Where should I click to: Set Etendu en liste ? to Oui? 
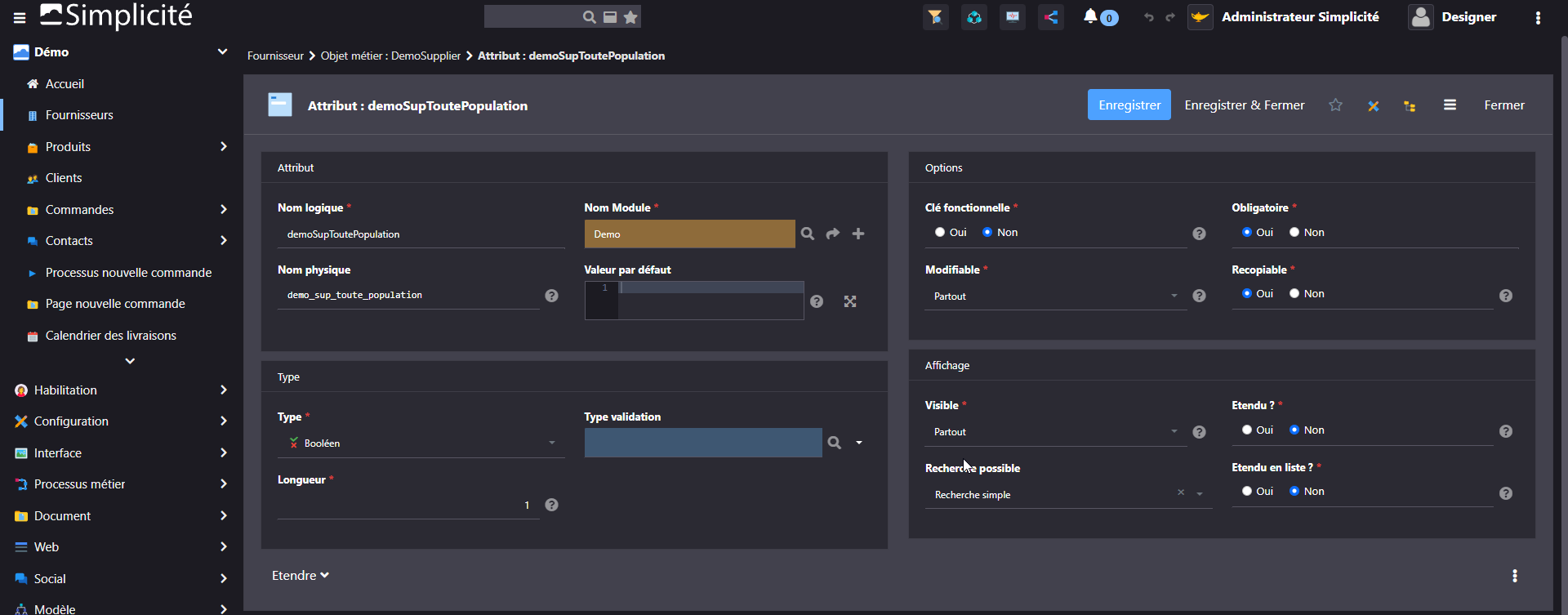tap(1247, 492)
